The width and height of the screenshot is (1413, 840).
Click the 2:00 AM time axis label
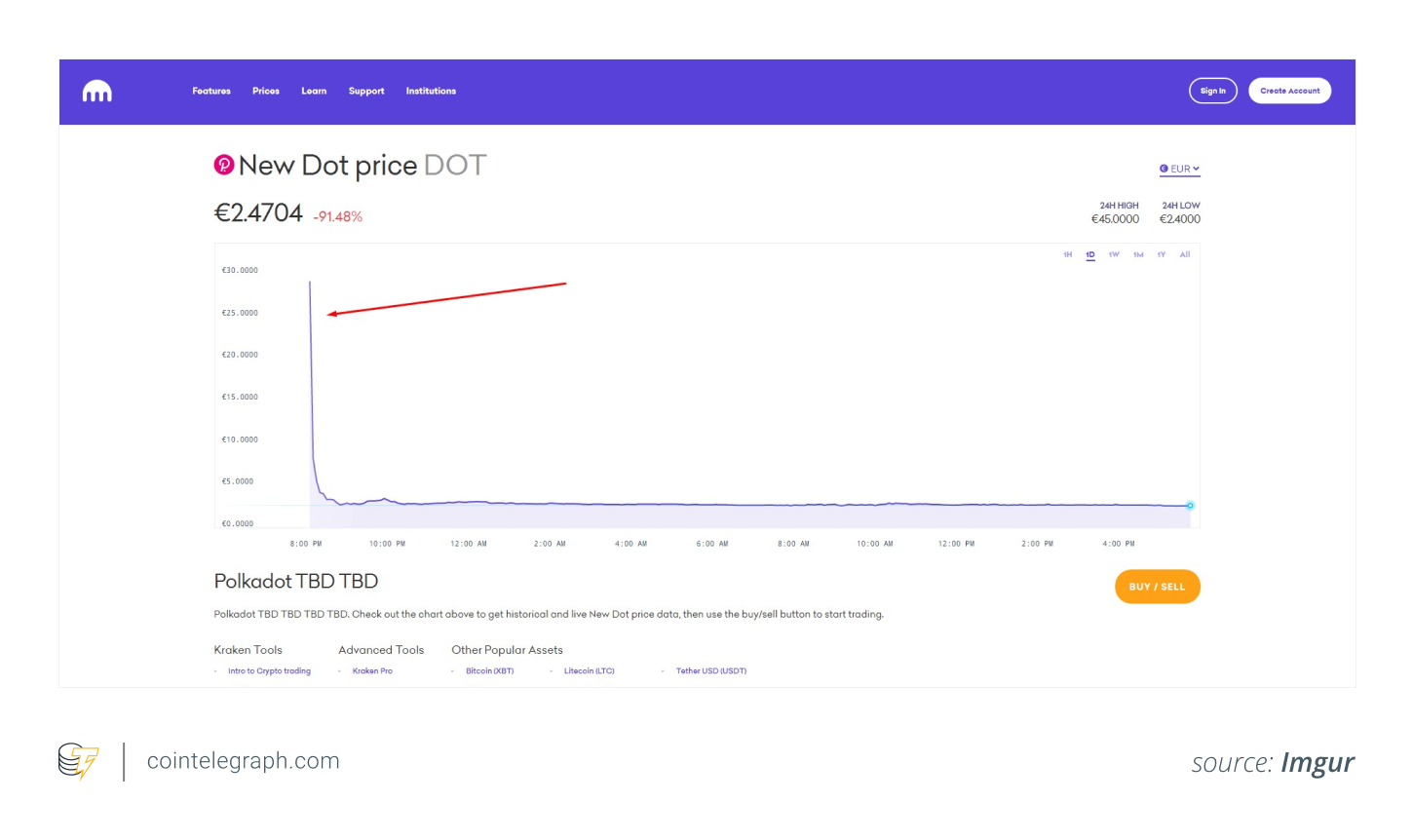point(550,544)
